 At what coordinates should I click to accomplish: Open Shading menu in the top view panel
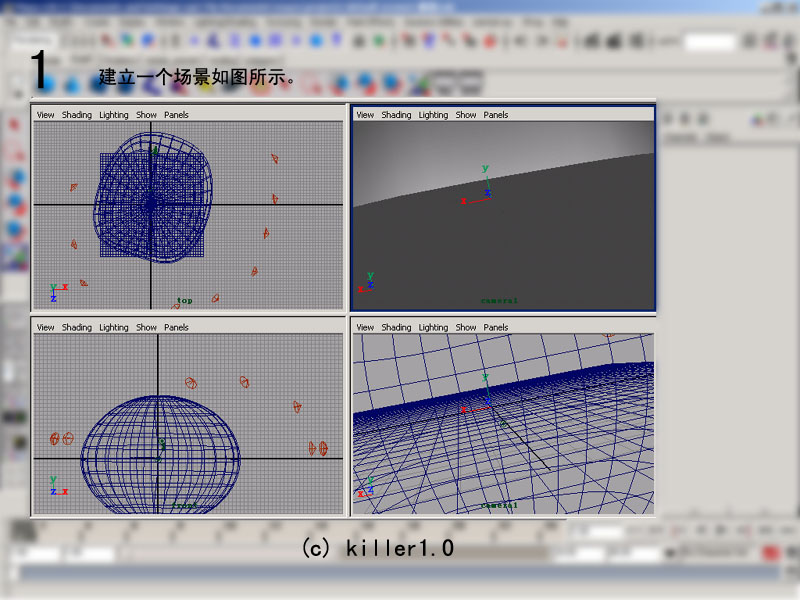pos(77,115)
